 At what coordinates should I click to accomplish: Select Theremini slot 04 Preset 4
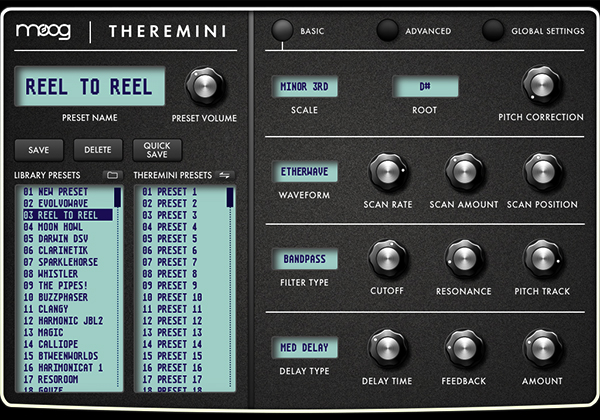tap(183, 227)
